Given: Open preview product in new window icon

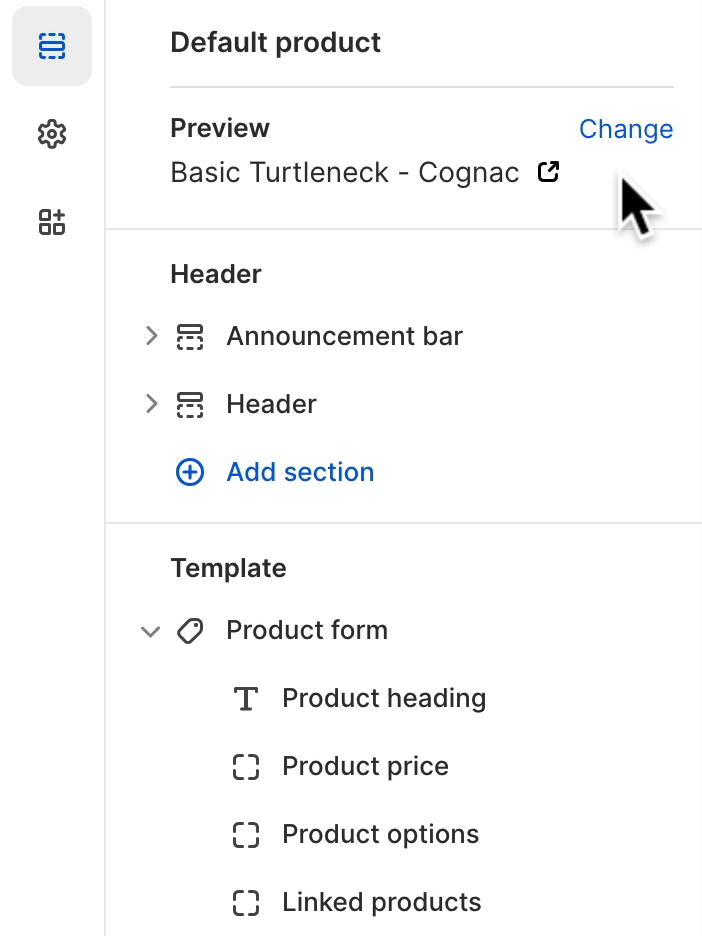Looking at the screenshot, I should click(x=548, y=172).
